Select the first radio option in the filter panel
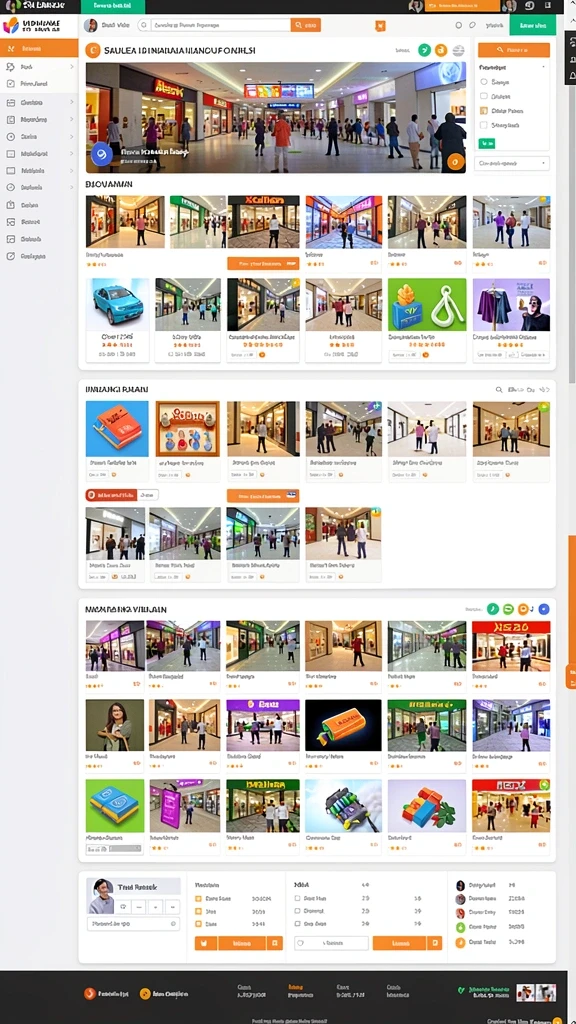Image resolution: width=576 pixels, height=1024 pixels. click(x=484, y=82)
